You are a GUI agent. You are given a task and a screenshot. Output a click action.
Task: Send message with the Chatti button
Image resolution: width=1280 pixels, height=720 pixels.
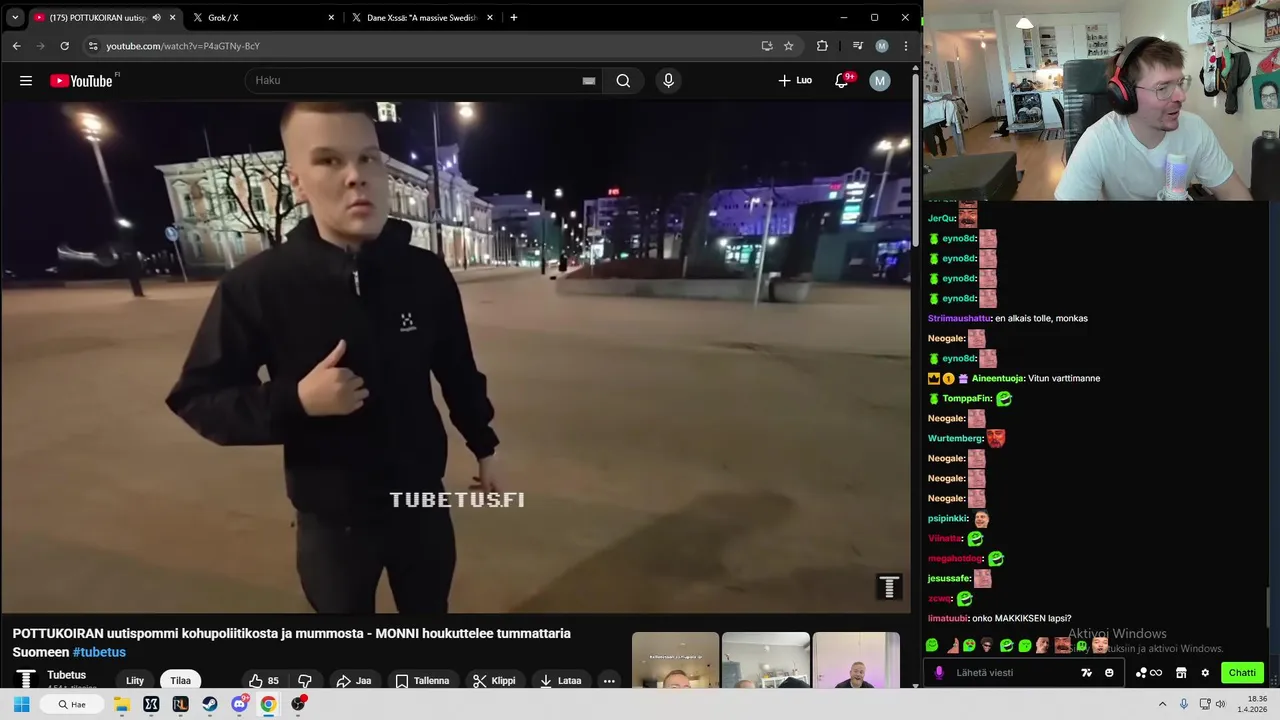(1242, 673)
